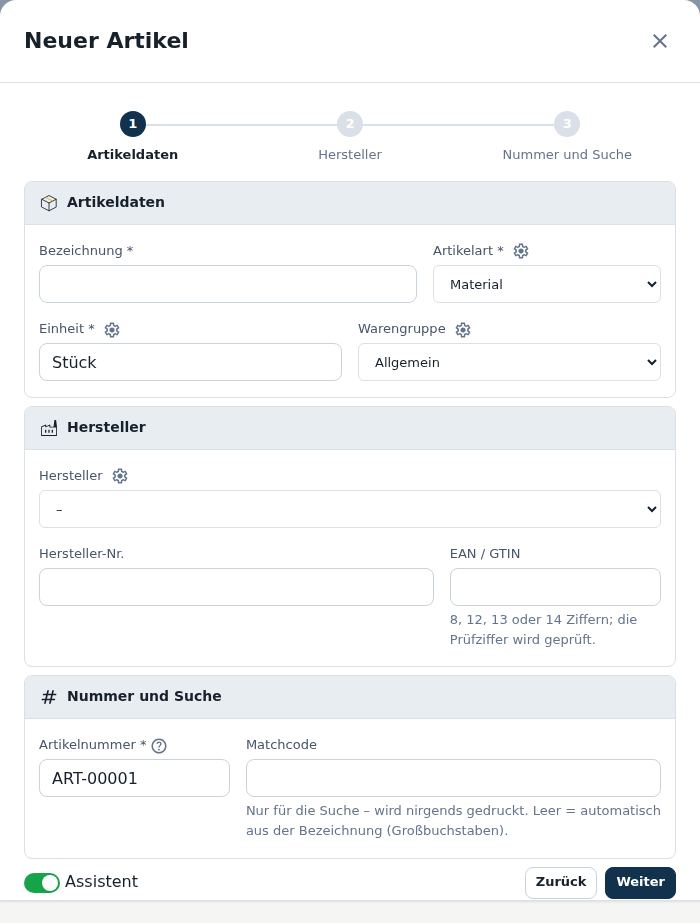Focus the Bezeichnung text field
This screenshot has height=923, width=700.
click(228, 284)
